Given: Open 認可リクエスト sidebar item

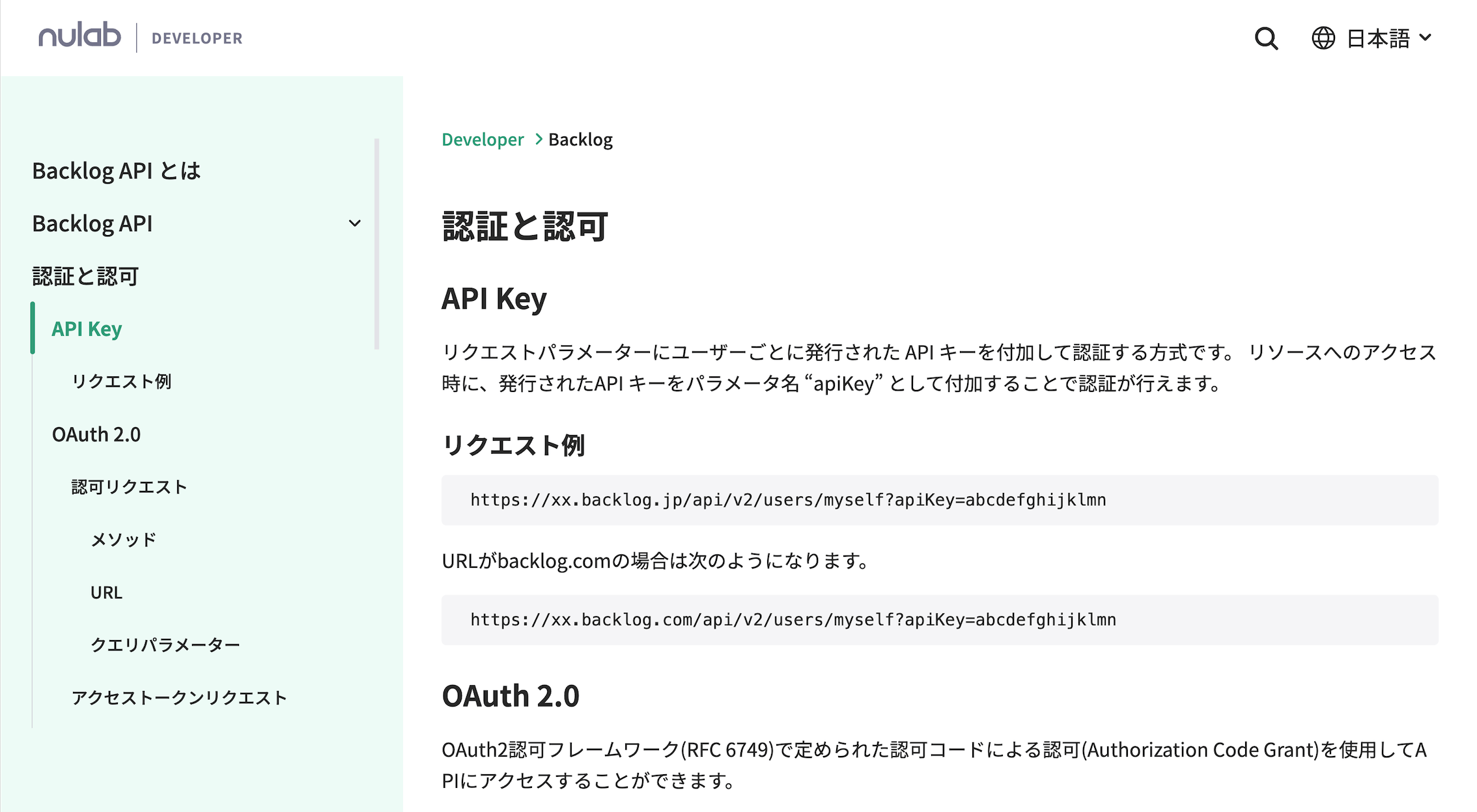Looking at the screenshot, I should coord(129,487).
